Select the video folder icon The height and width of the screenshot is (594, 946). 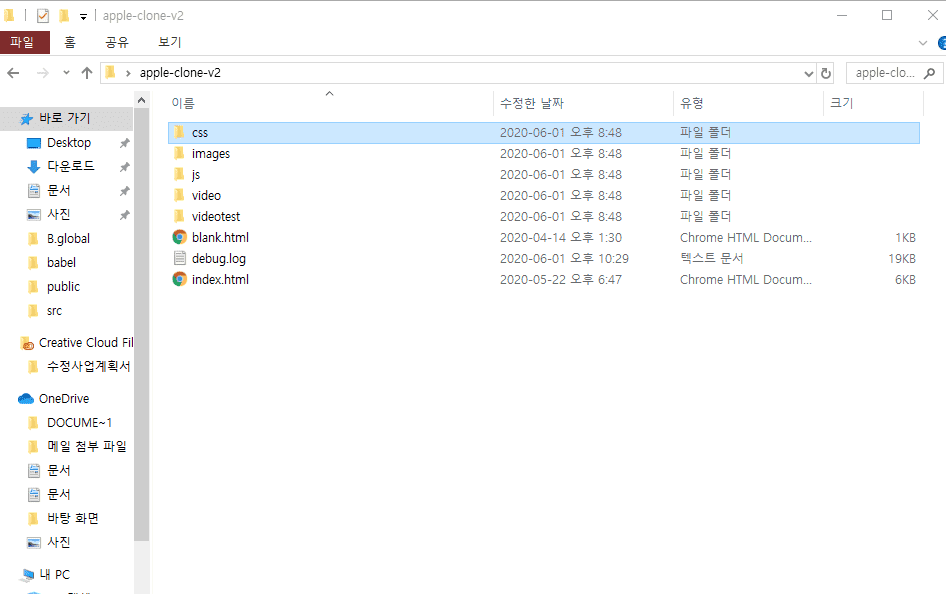tap(179, 195)
